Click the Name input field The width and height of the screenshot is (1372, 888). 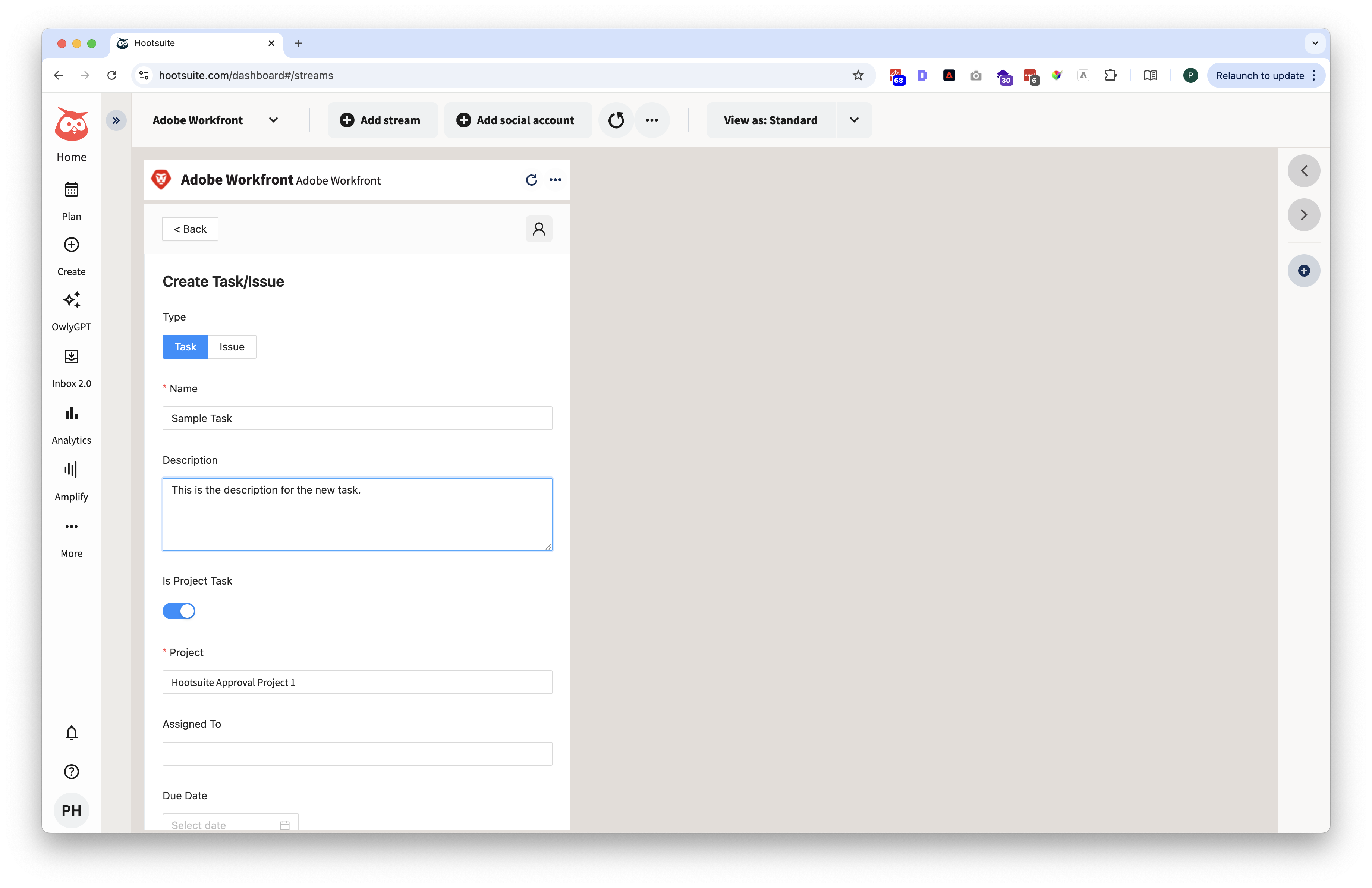[358, 419]
